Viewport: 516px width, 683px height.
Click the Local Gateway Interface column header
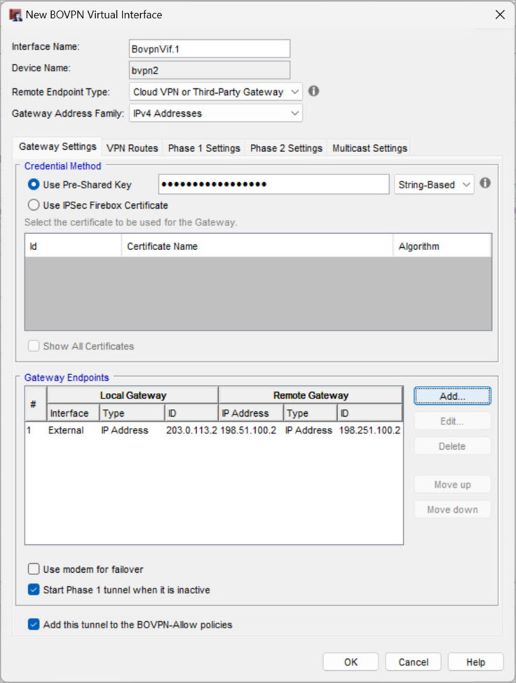coord(73,413)
